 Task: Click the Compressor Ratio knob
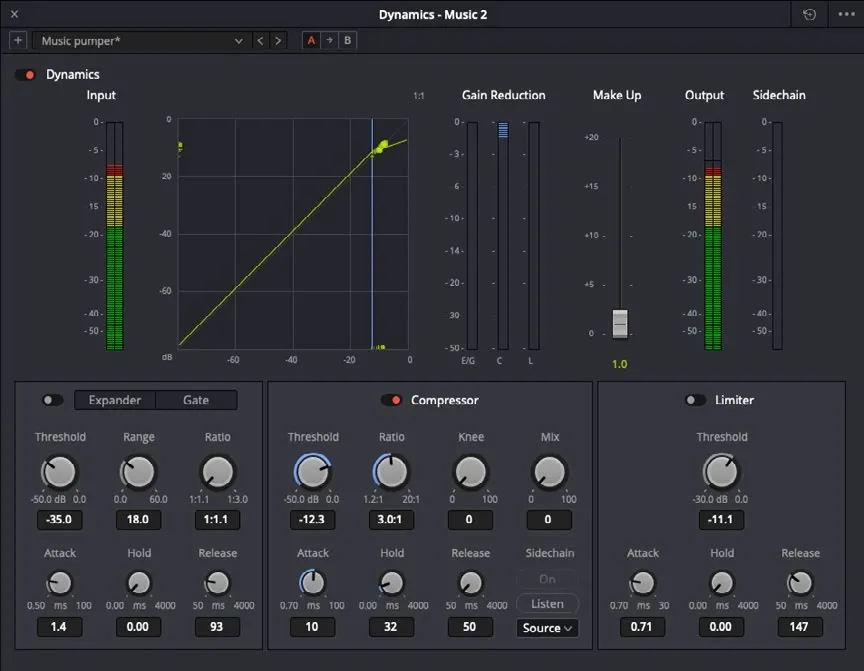click(391, 472)
